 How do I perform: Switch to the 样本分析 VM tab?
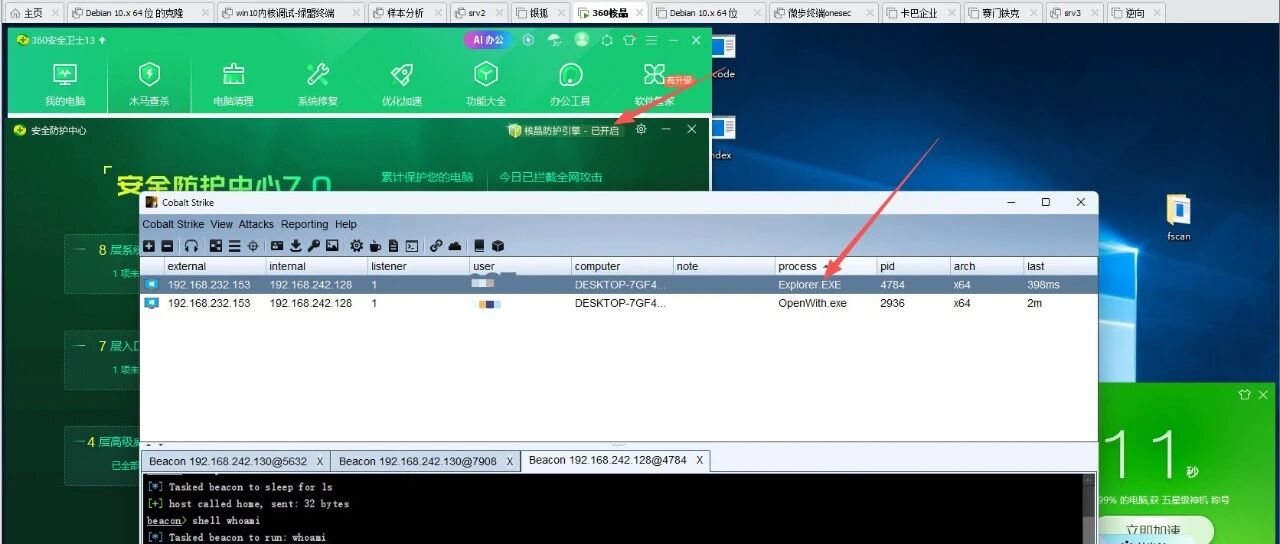[404, 13]
